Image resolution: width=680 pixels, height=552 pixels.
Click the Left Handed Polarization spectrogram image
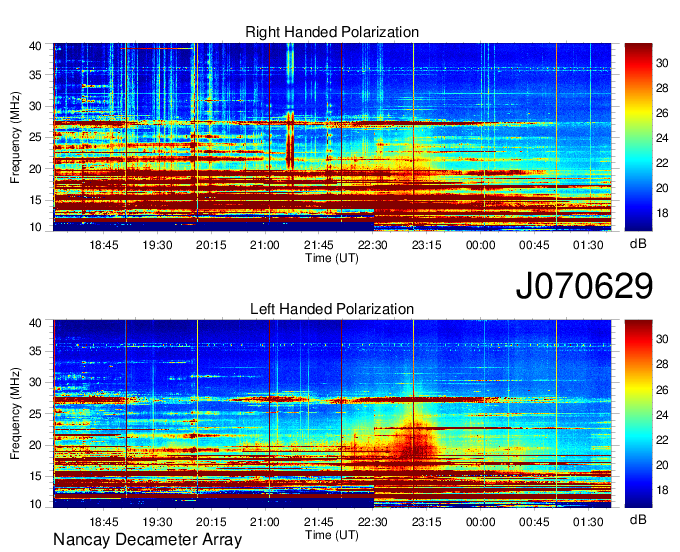pyautogui.click(x=332, y=414)
